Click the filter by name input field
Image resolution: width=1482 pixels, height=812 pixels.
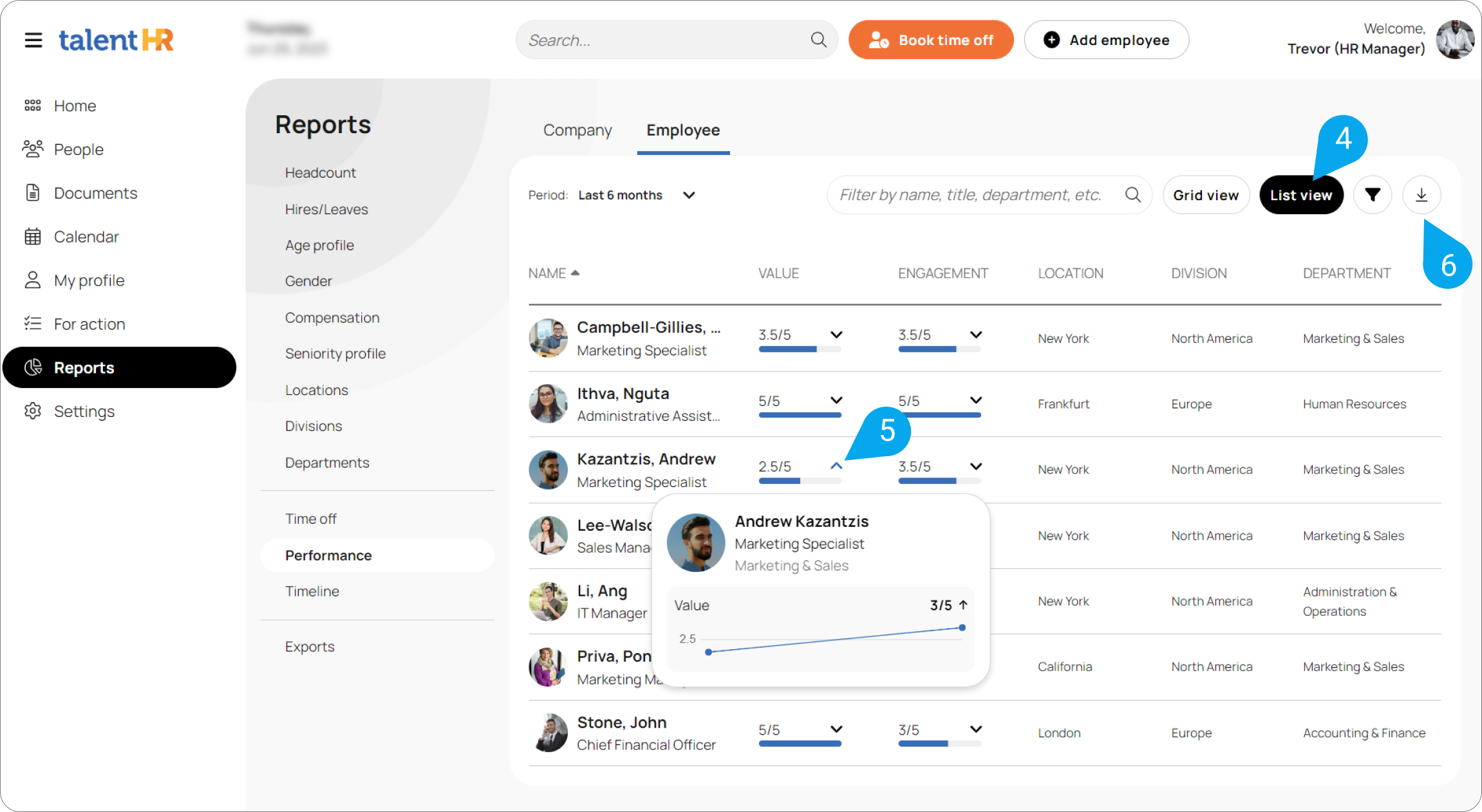click(x=971, y=195)
